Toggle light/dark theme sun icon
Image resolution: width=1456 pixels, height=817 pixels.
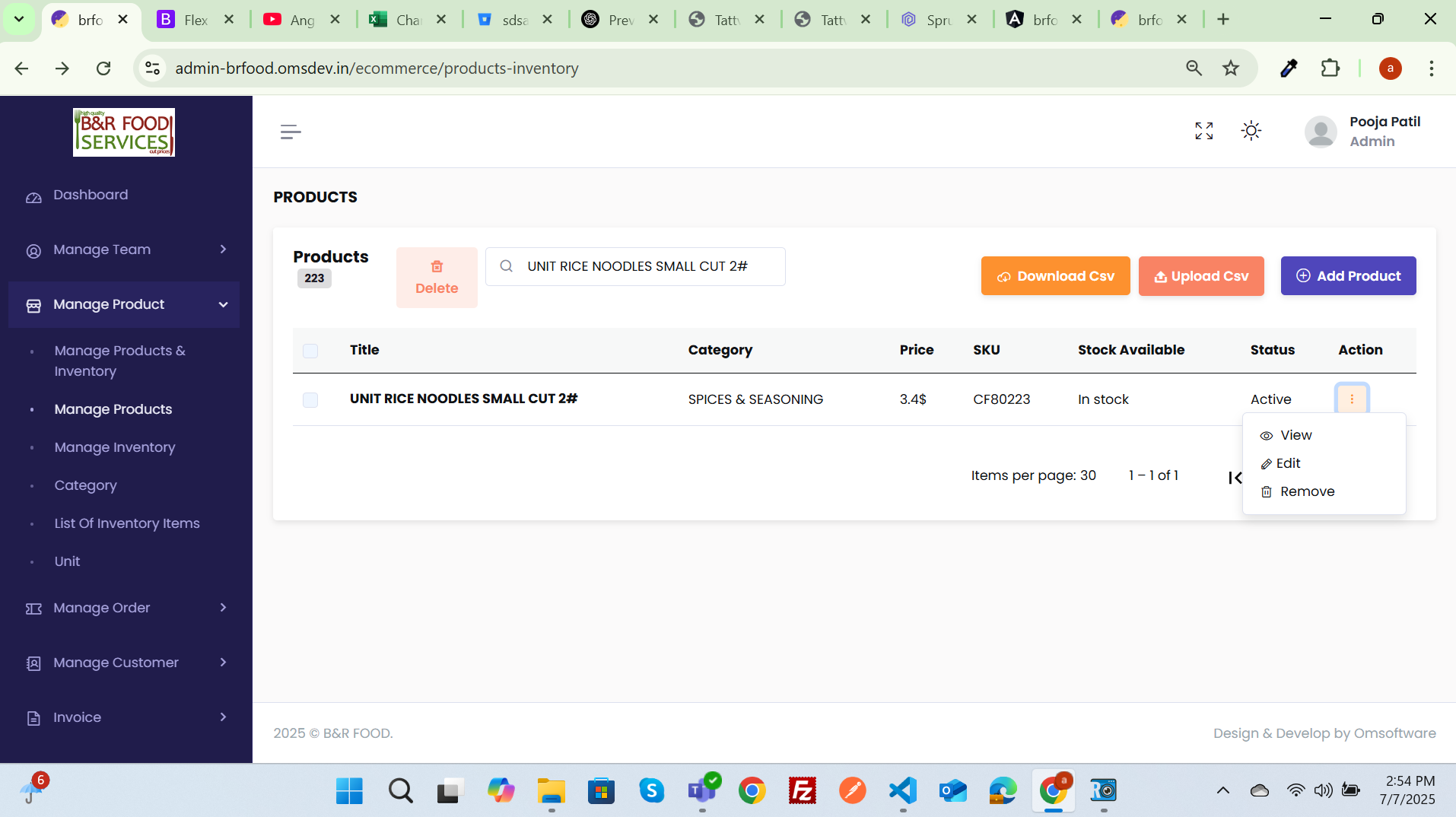(1251, 131)
